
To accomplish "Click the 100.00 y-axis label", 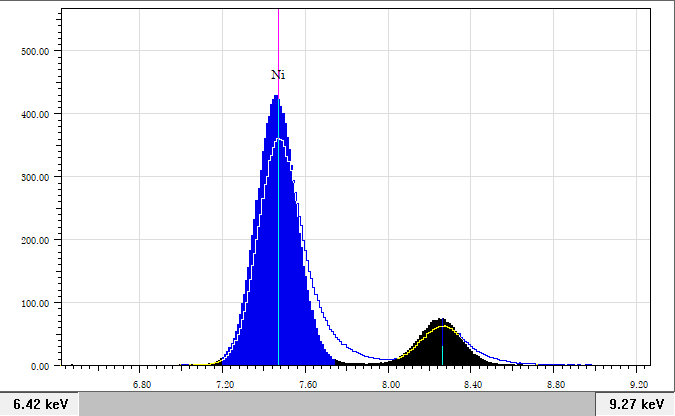I will click(x=35, y=303).
